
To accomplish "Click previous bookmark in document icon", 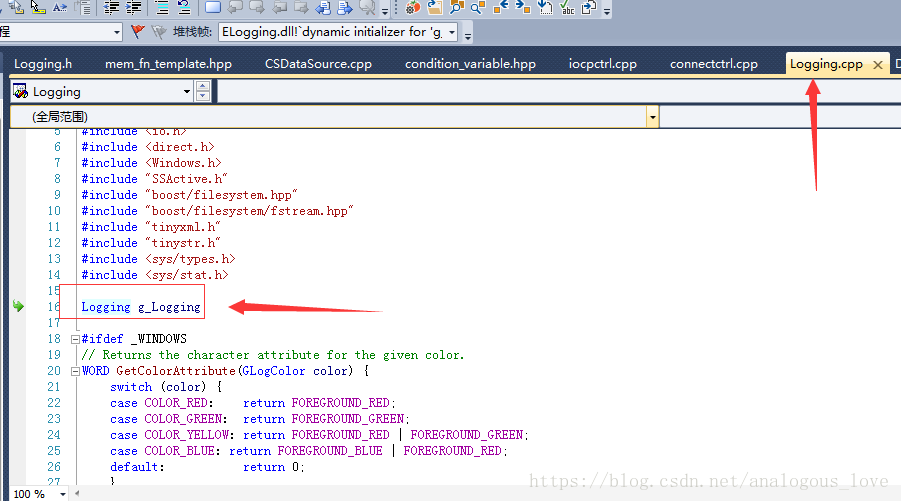I will coord(323,7).
